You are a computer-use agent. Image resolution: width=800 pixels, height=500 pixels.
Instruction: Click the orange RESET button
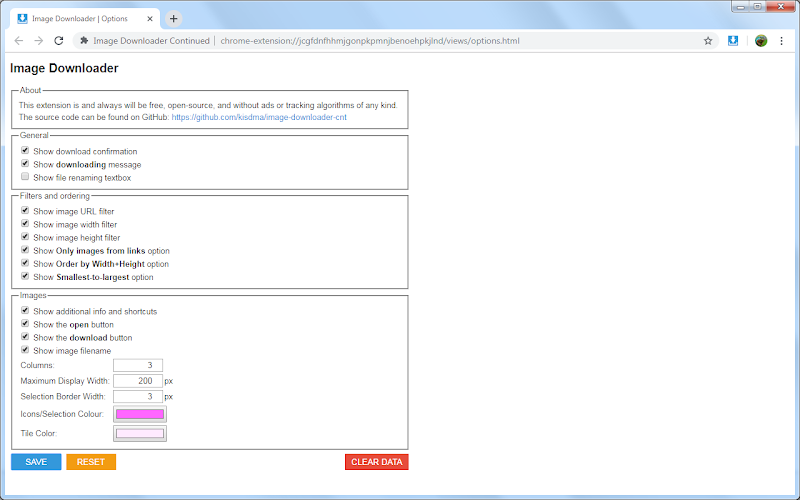91,462
